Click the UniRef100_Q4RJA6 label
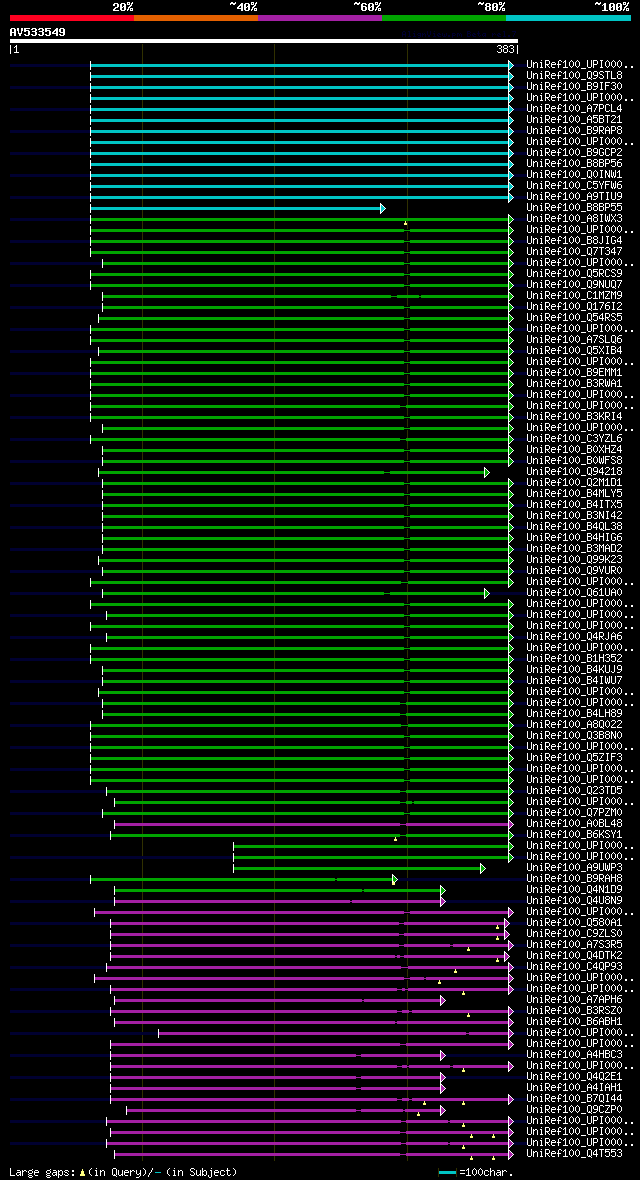Viewport: 640px width, 1180px height. (574, 637)
